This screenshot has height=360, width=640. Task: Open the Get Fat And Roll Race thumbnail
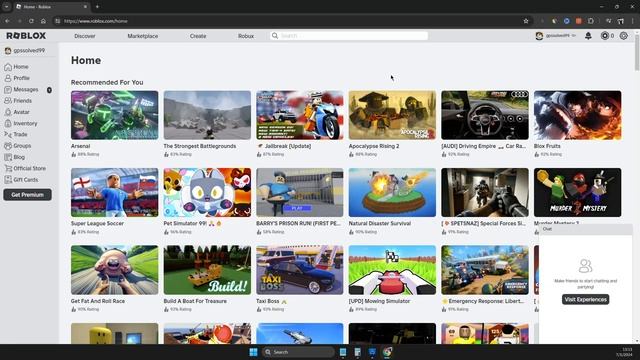pos(114,270)
